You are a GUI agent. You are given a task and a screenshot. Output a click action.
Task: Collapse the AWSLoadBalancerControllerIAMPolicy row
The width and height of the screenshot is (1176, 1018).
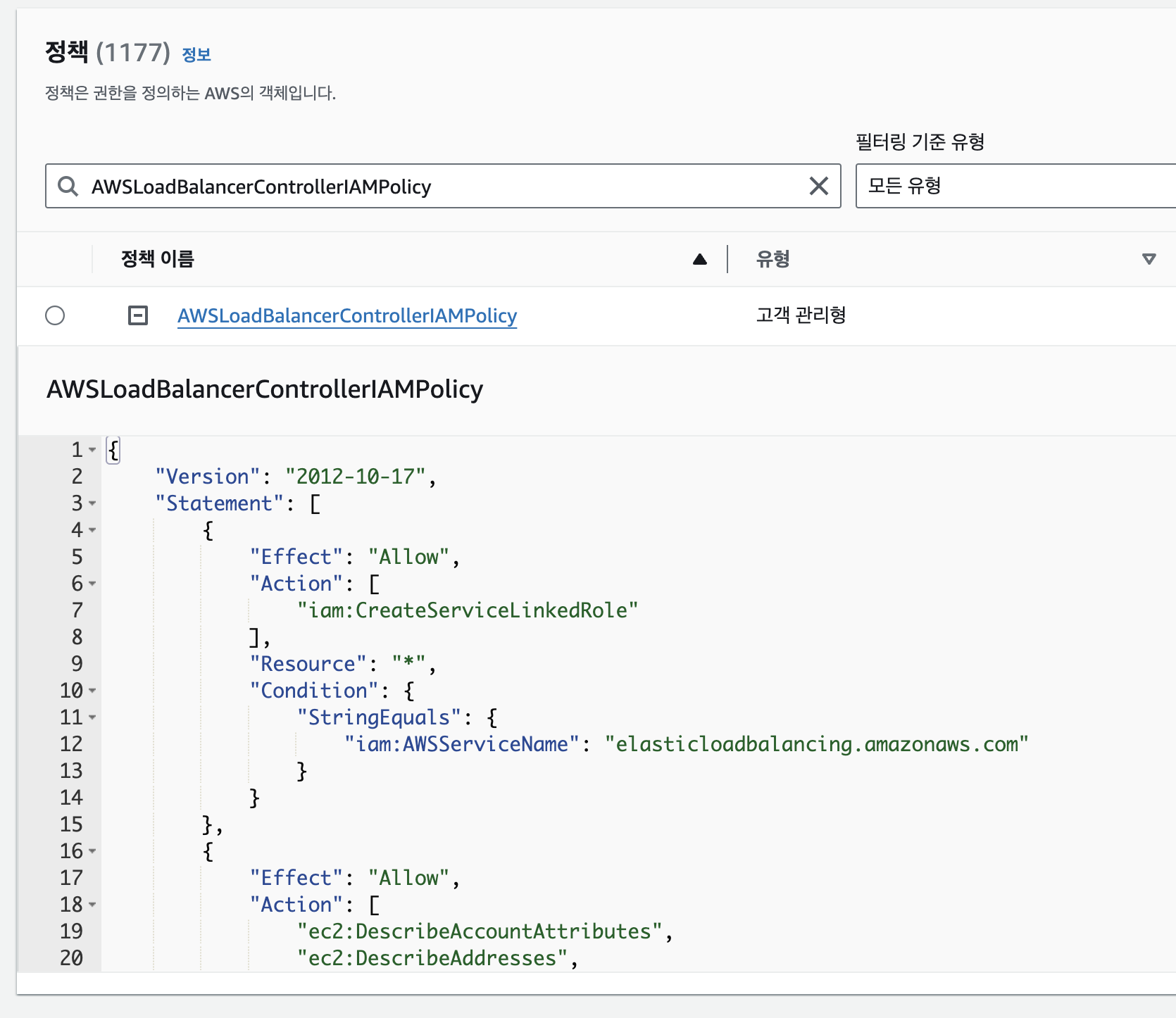(138, 315)
